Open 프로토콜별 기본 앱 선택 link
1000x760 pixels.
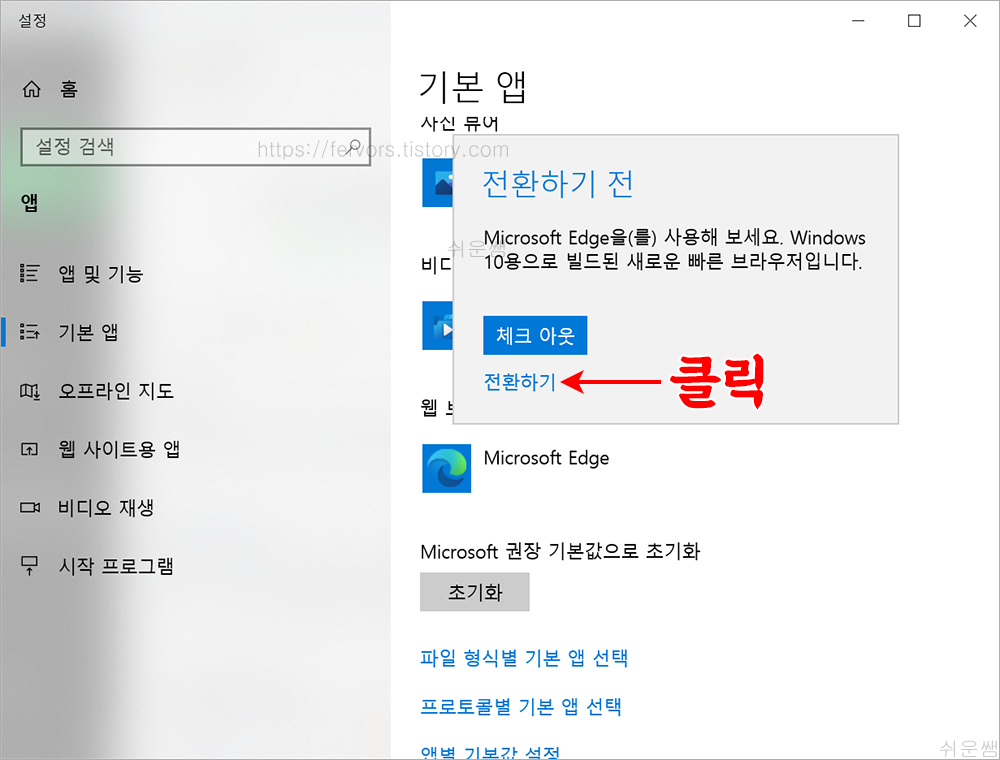(521, 706)
